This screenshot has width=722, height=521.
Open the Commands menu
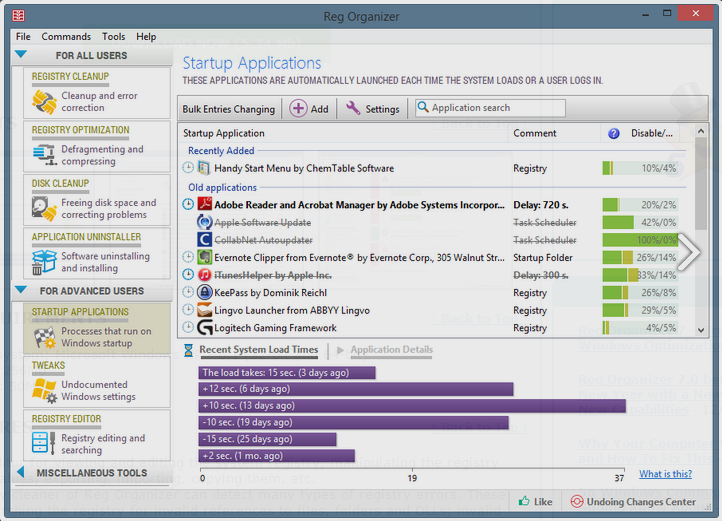[66, 36]
